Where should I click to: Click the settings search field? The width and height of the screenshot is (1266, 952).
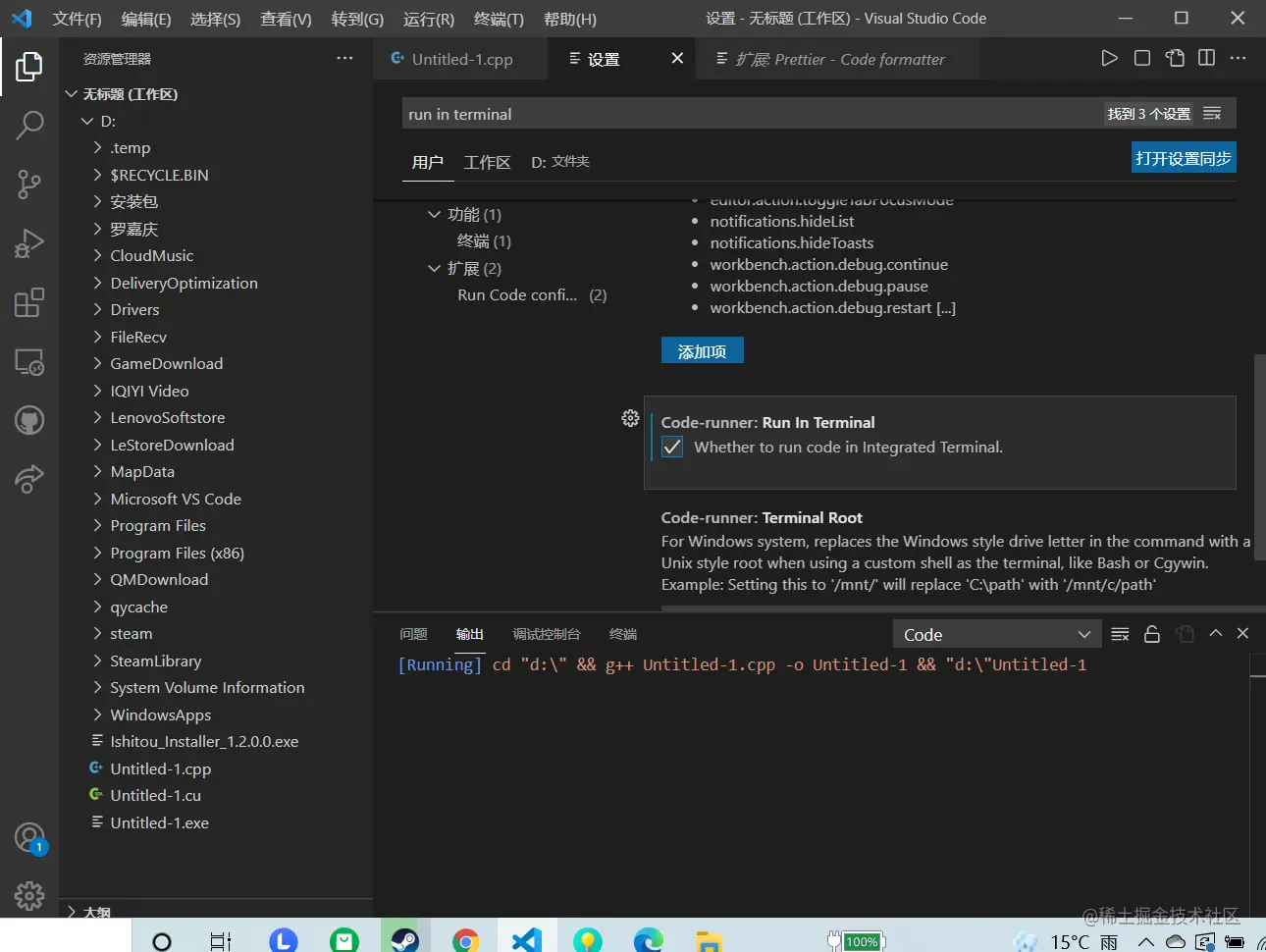752,114
